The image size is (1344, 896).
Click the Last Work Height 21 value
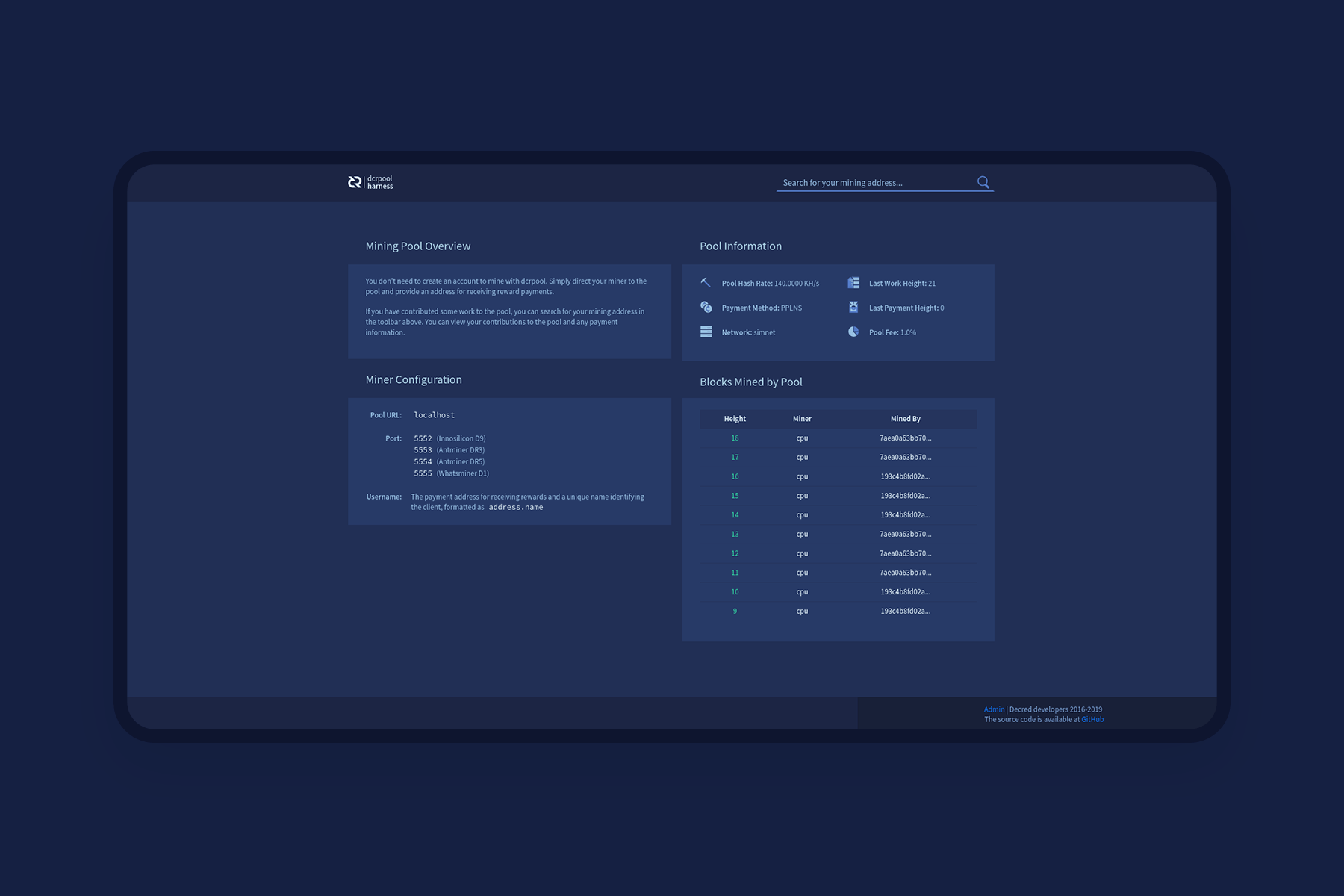click(x=932, y=284)
